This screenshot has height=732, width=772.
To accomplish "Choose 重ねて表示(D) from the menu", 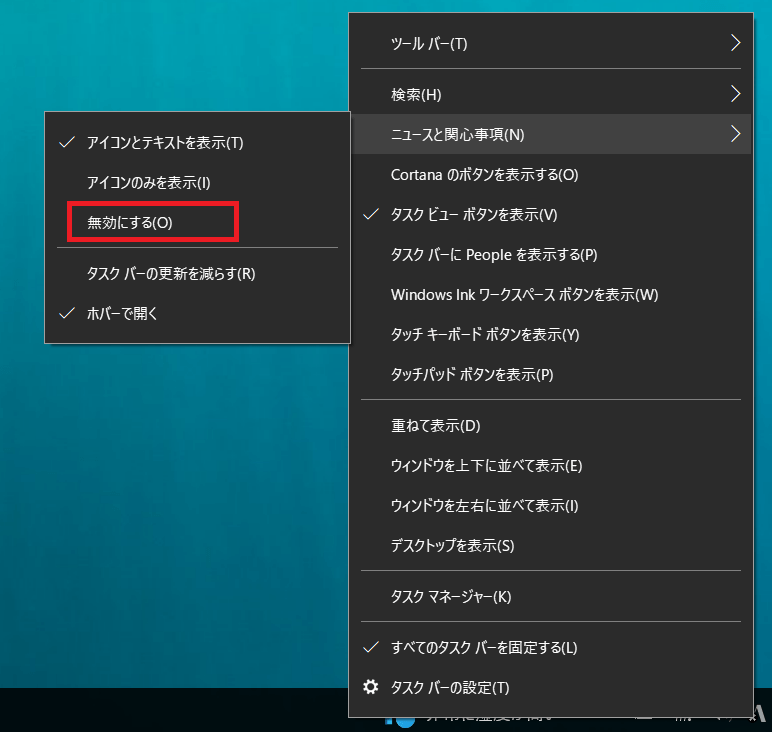I will 551,425.
